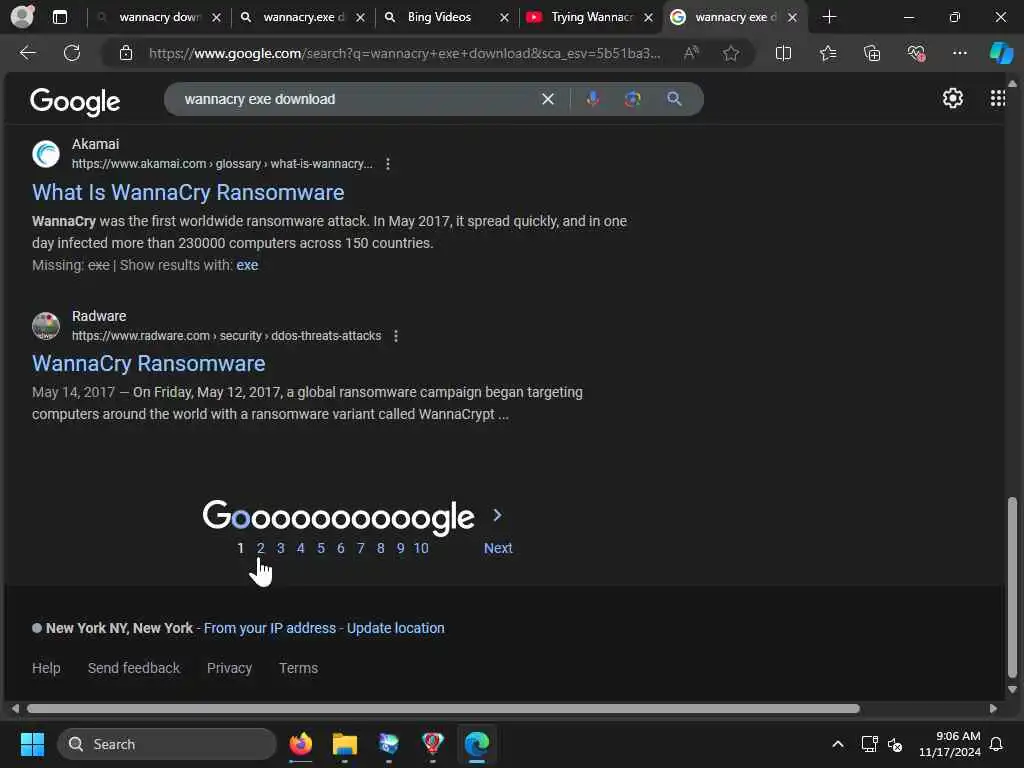Image resolution: width=1024 pixels, height=768 pixels.
Task: Open Browser essentials heart icon
Action: tap(916, 54)
